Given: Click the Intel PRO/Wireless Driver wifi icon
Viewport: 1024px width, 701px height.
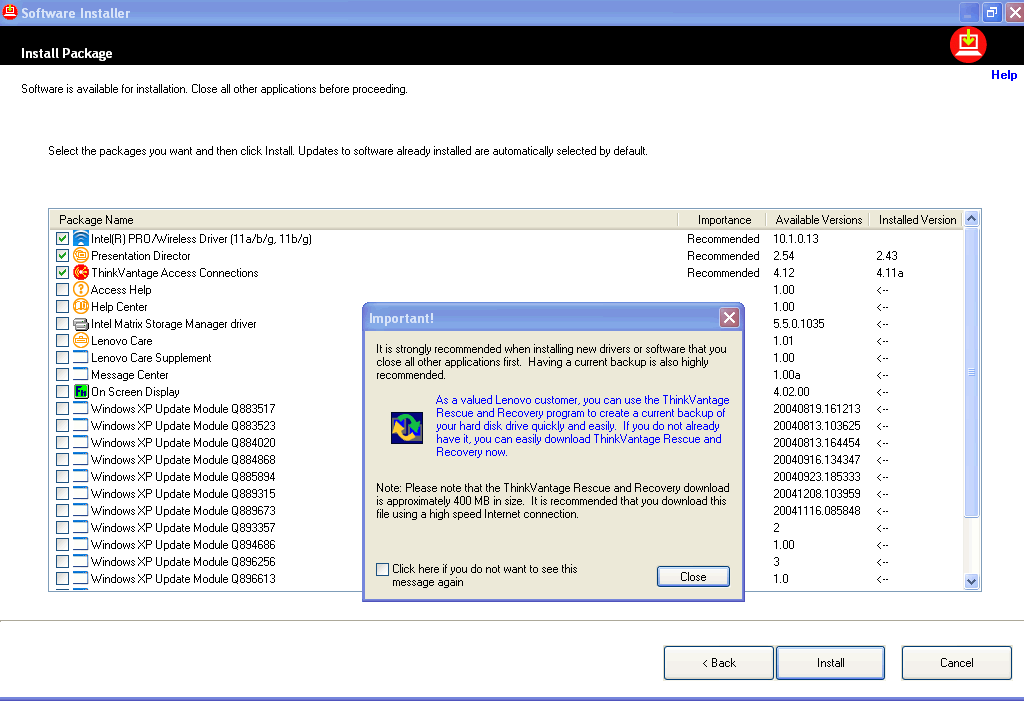Looking at the screenshot, I should click(x=80, y=238).
